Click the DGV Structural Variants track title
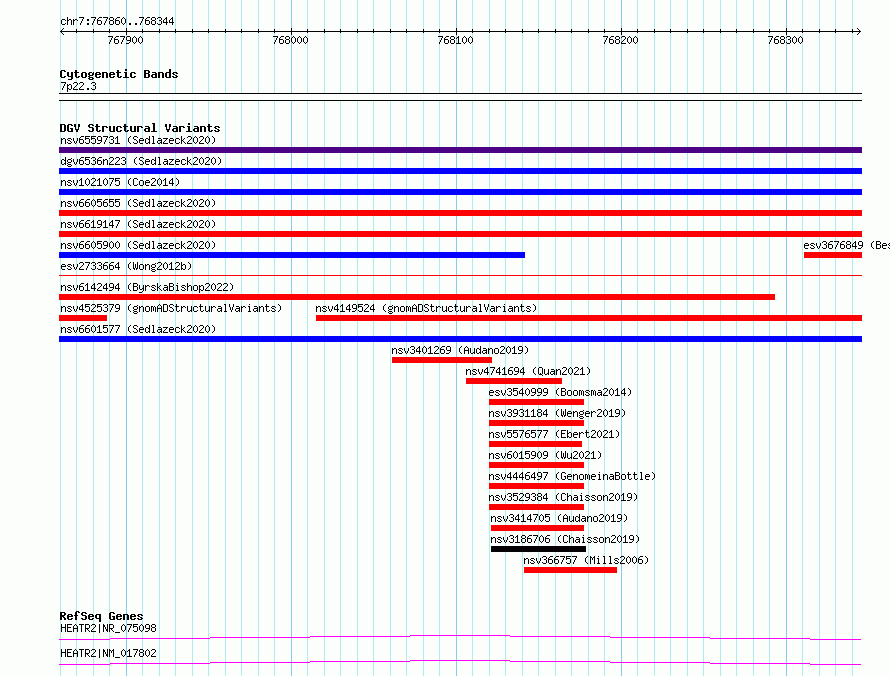This screenshot has height=676, width=890. [x=140, y=128]
